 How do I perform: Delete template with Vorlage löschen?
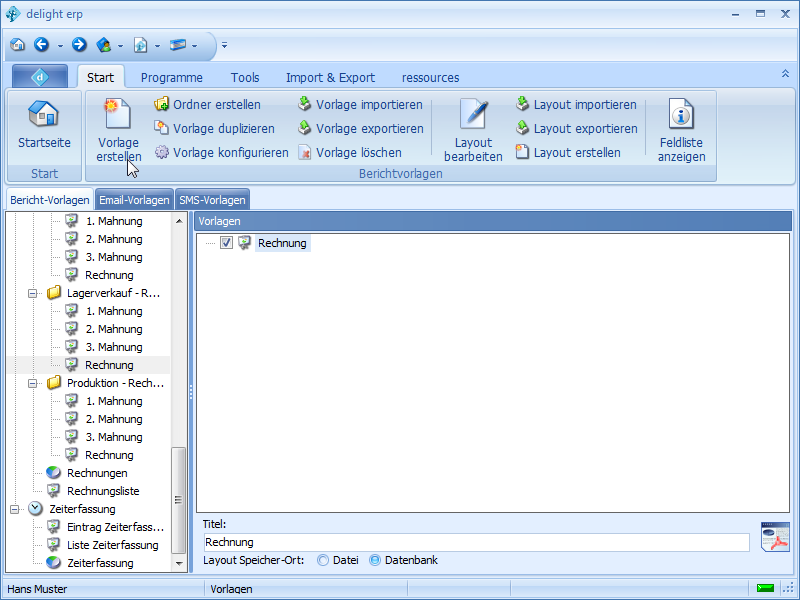pos(305,153)
